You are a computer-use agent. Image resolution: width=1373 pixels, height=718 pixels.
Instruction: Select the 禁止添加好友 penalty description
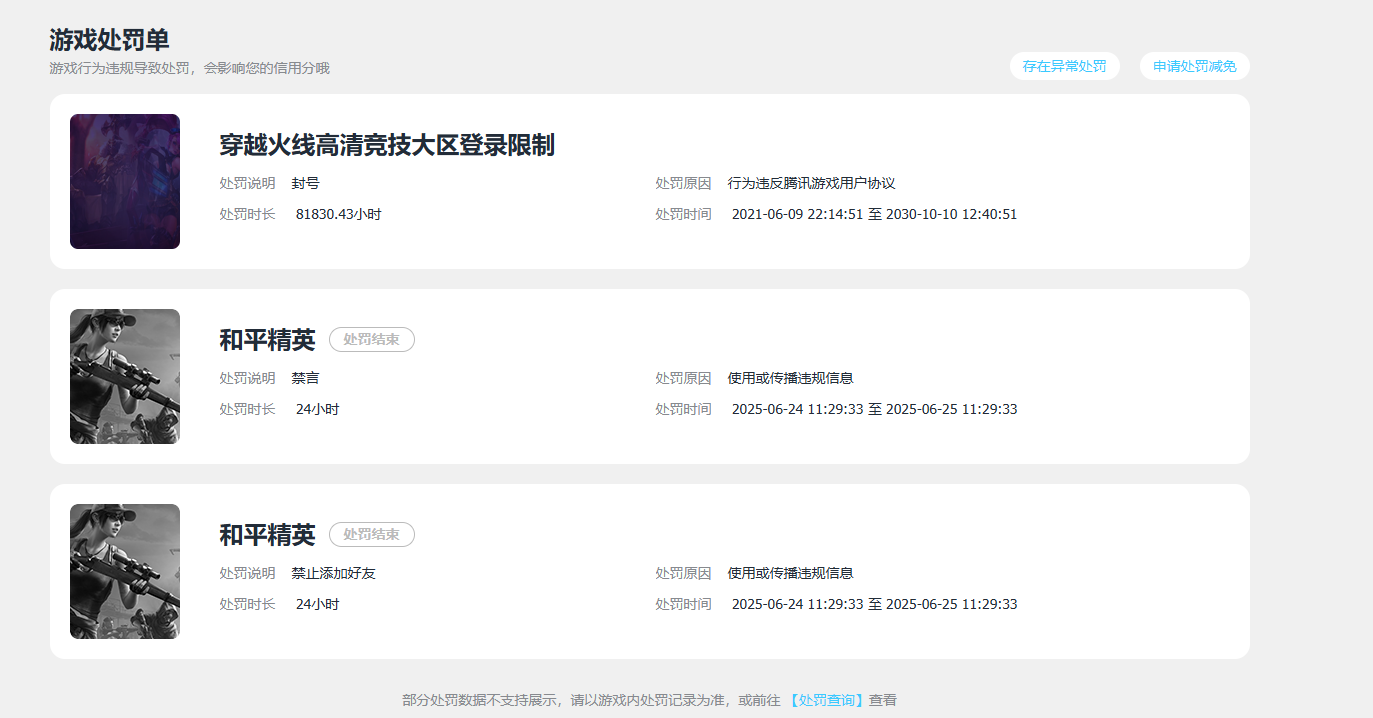[x=334, y=573]
